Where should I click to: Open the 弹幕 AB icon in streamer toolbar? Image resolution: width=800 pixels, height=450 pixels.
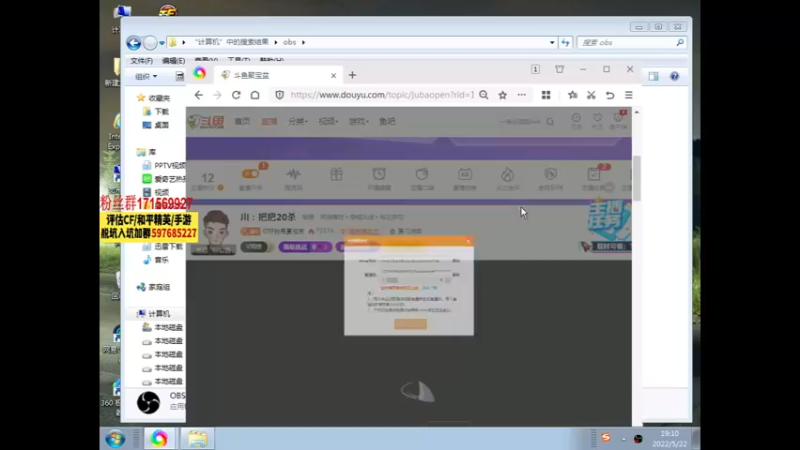tap(464, 178)
